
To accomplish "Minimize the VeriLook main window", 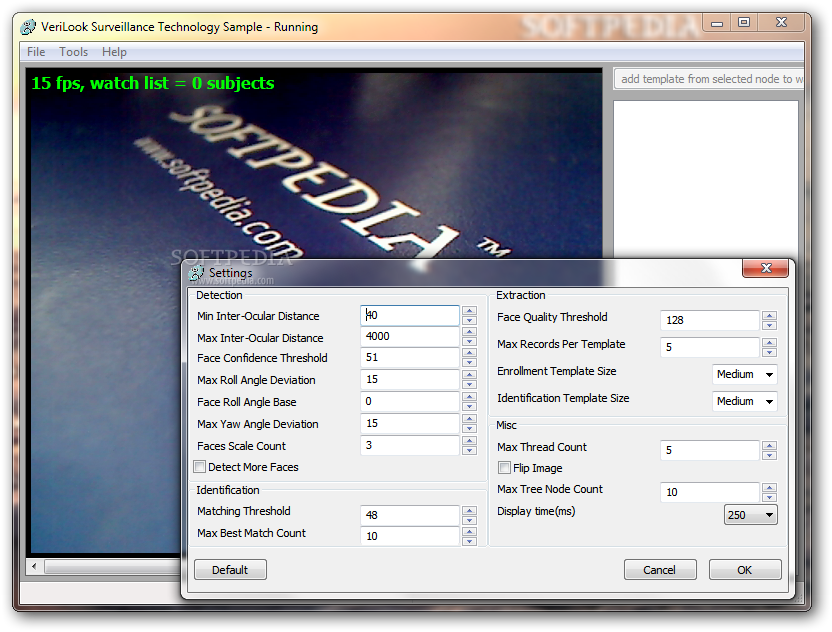I will tap(717, 23).
